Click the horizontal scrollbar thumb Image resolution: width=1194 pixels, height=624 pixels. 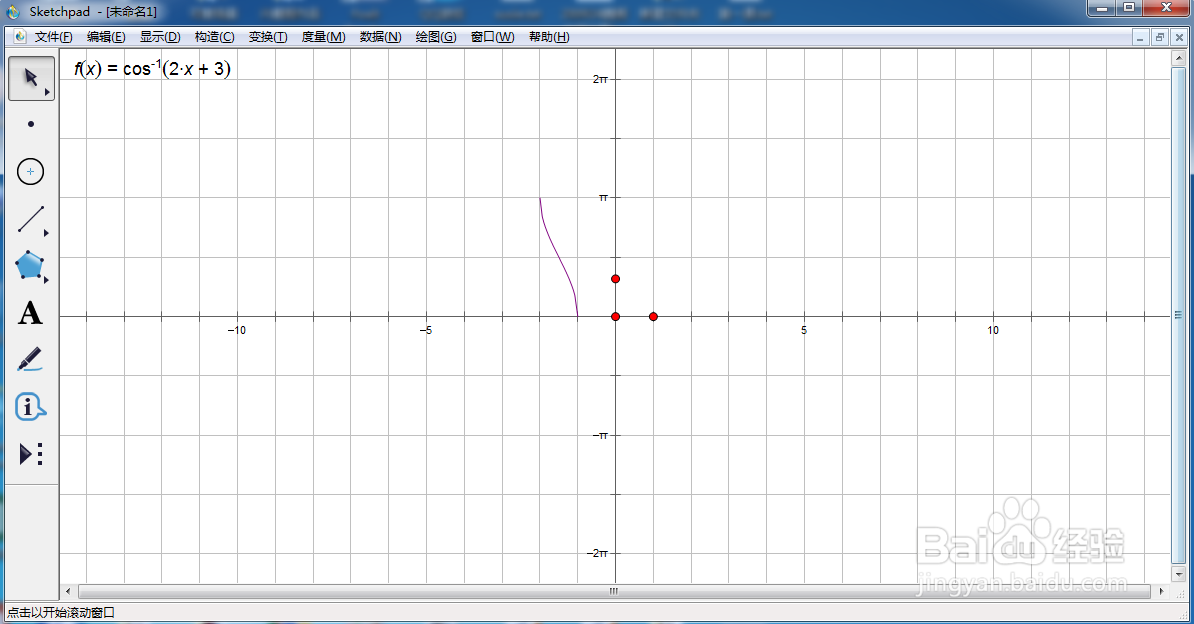pyautogui.click(x=614, y=591)
